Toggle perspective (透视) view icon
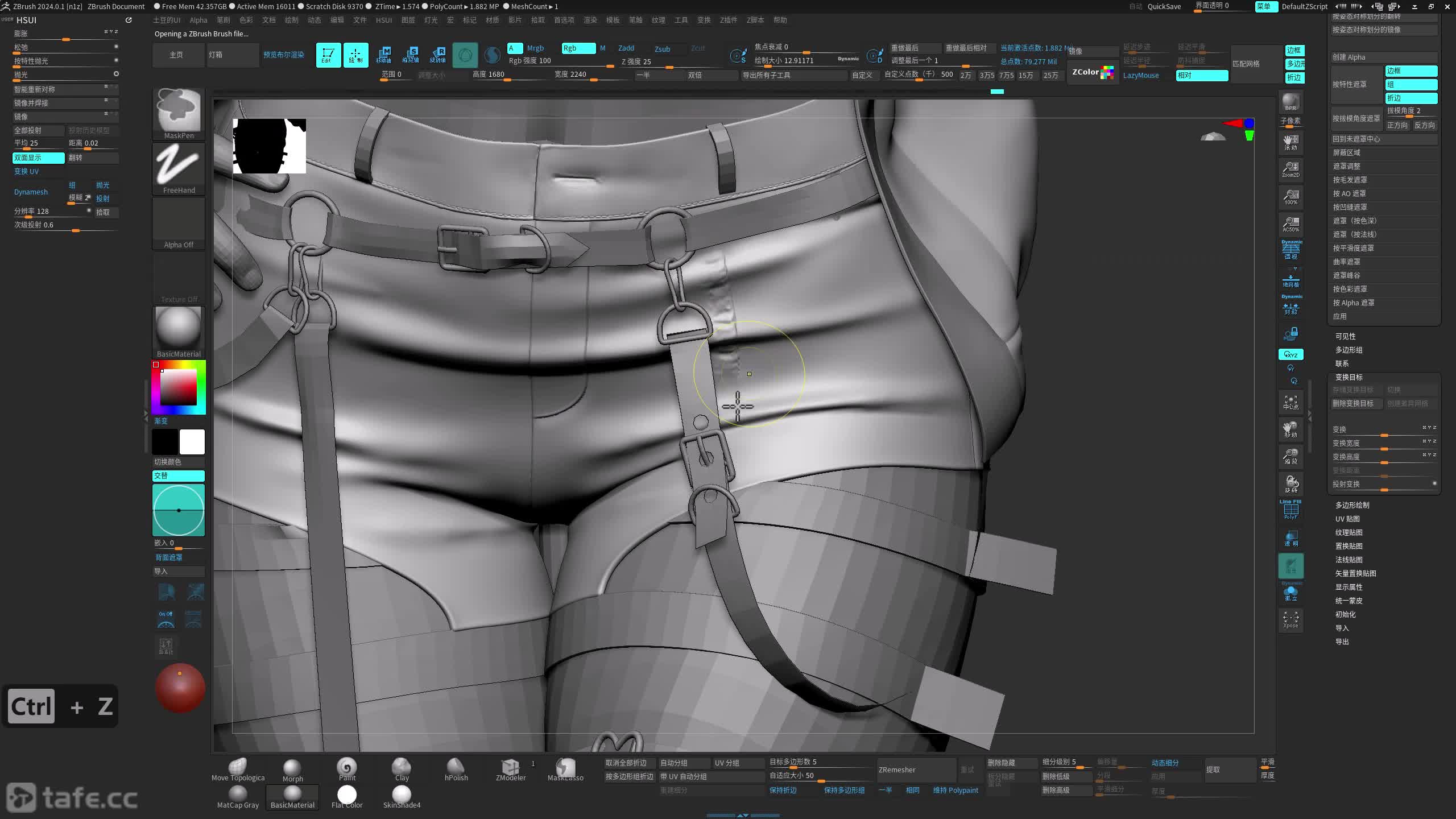This screenshot has height=819, width=1456. [x=1290, y=251]
